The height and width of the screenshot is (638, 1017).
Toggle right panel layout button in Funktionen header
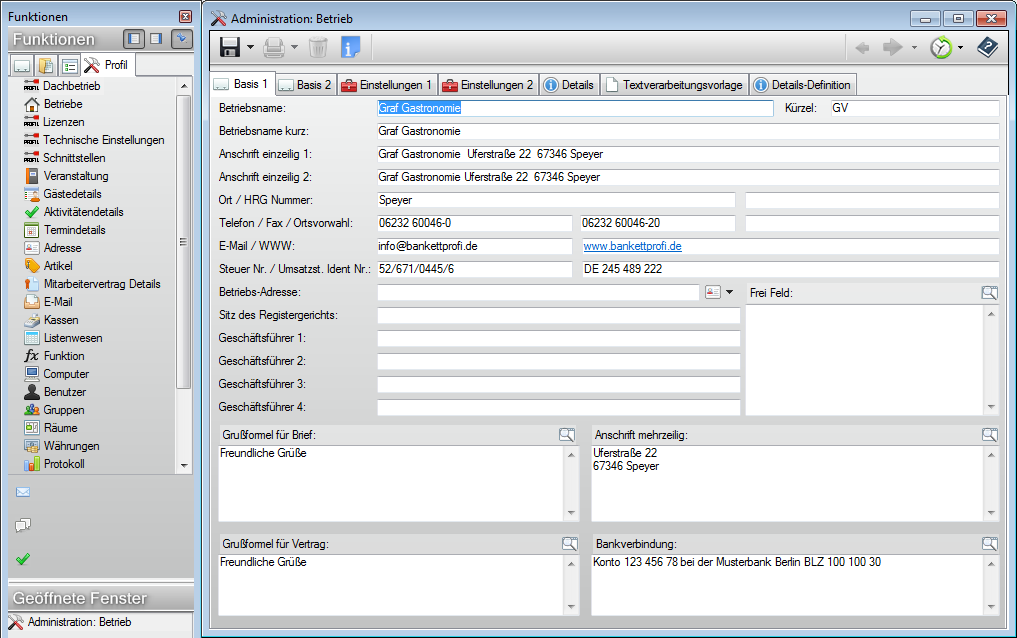[156, 39]
